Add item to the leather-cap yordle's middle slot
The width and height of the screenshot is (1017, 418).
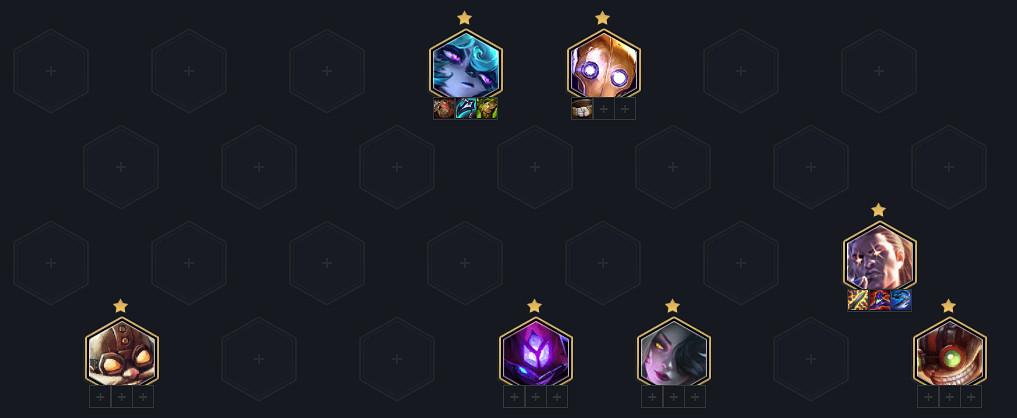[x=121, y=397]
